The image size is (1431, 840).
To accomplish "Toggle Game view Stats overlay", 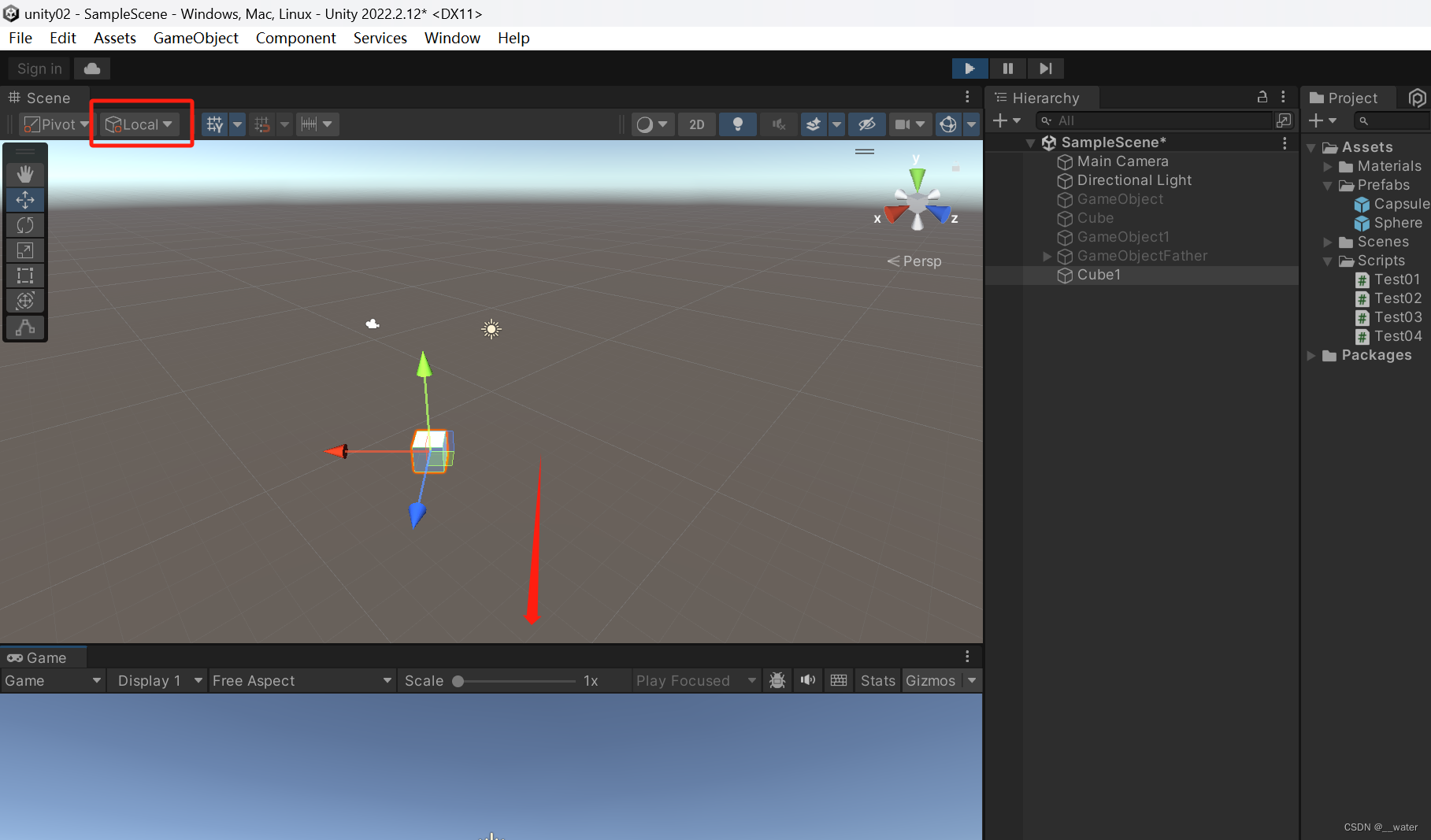I will coord(878,681).
